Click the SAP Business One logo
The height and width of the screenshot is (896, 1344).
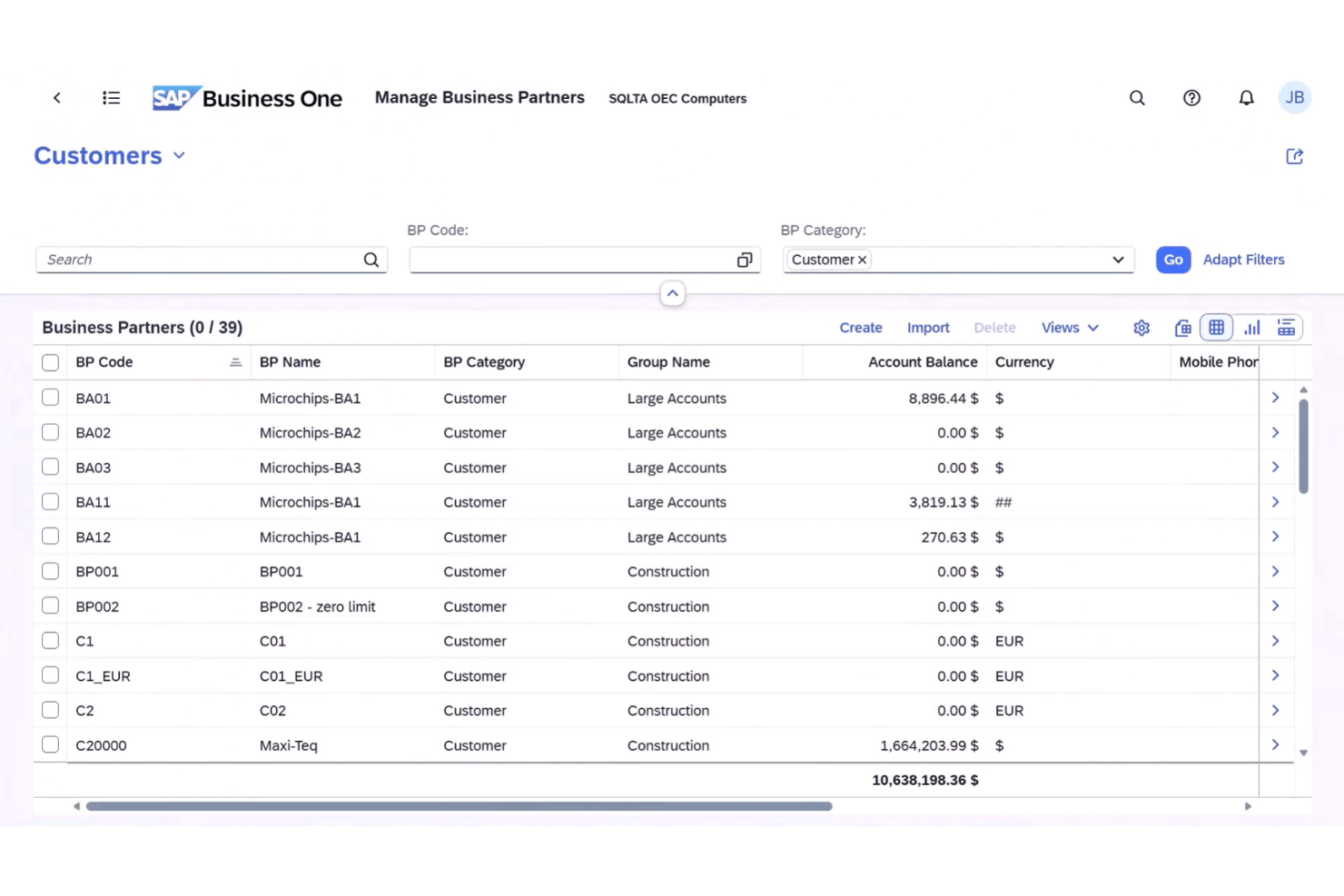click(x=247, y=98)
